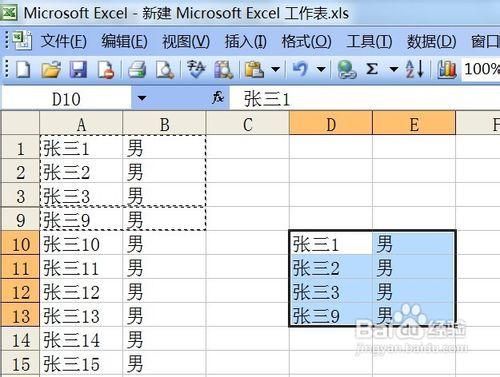This screenshot has width=500, height=377.
Task: Click the Select All corner box
Action: coord(20,123)
